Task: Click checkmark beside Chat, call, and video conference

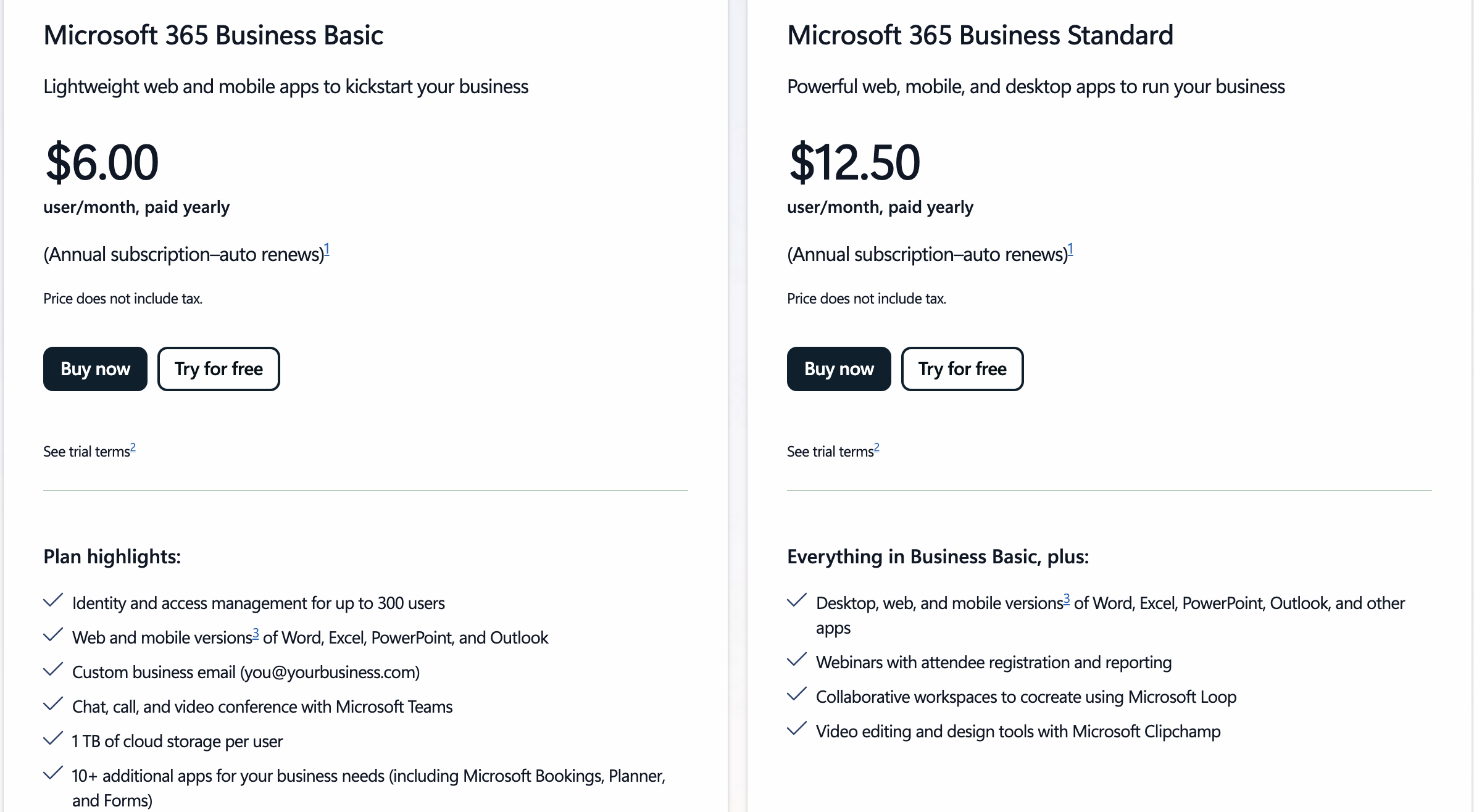Action: coord(53,704)
